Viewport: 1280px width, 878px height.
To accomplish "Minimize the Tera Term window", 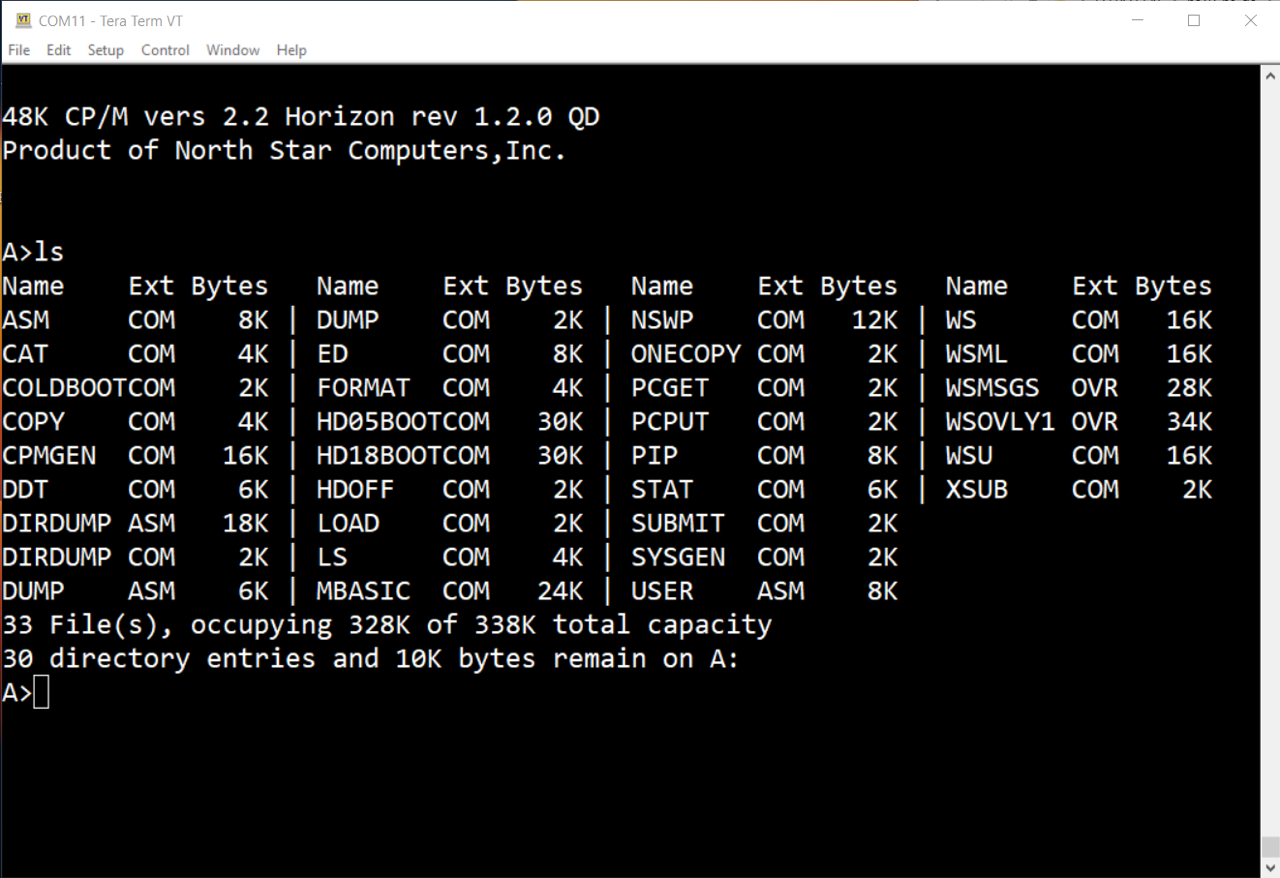I will click(1136, 21).
